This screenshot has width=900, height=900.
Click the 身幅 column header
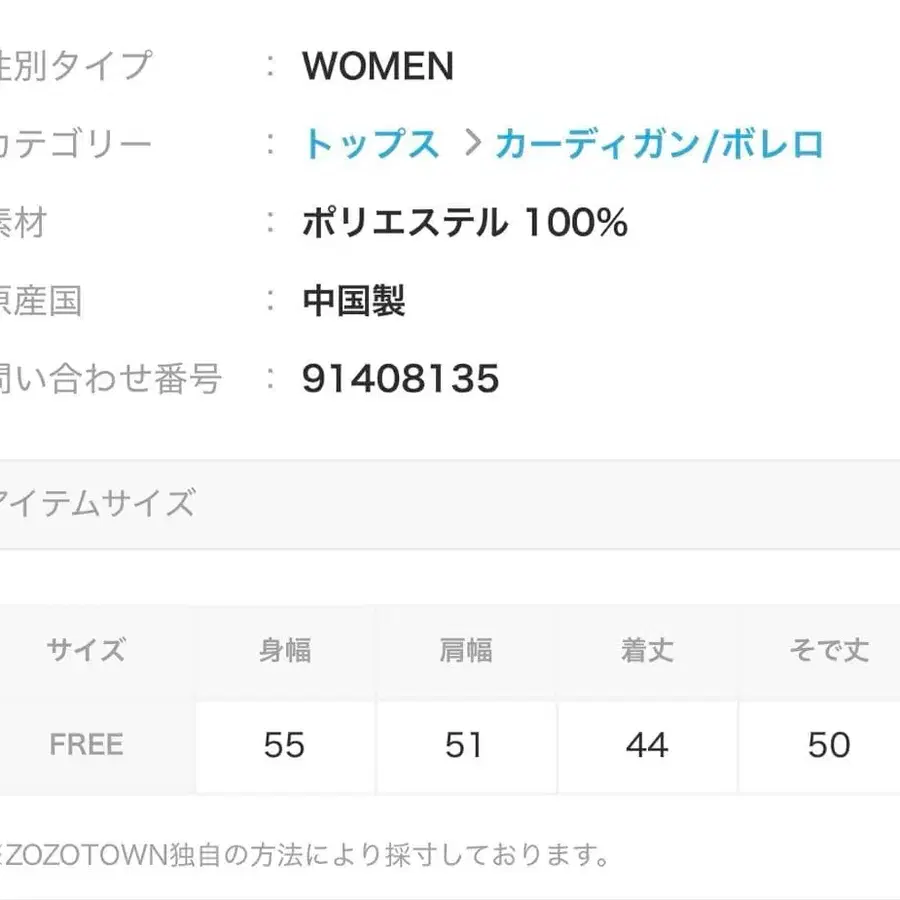pos(284,649)
